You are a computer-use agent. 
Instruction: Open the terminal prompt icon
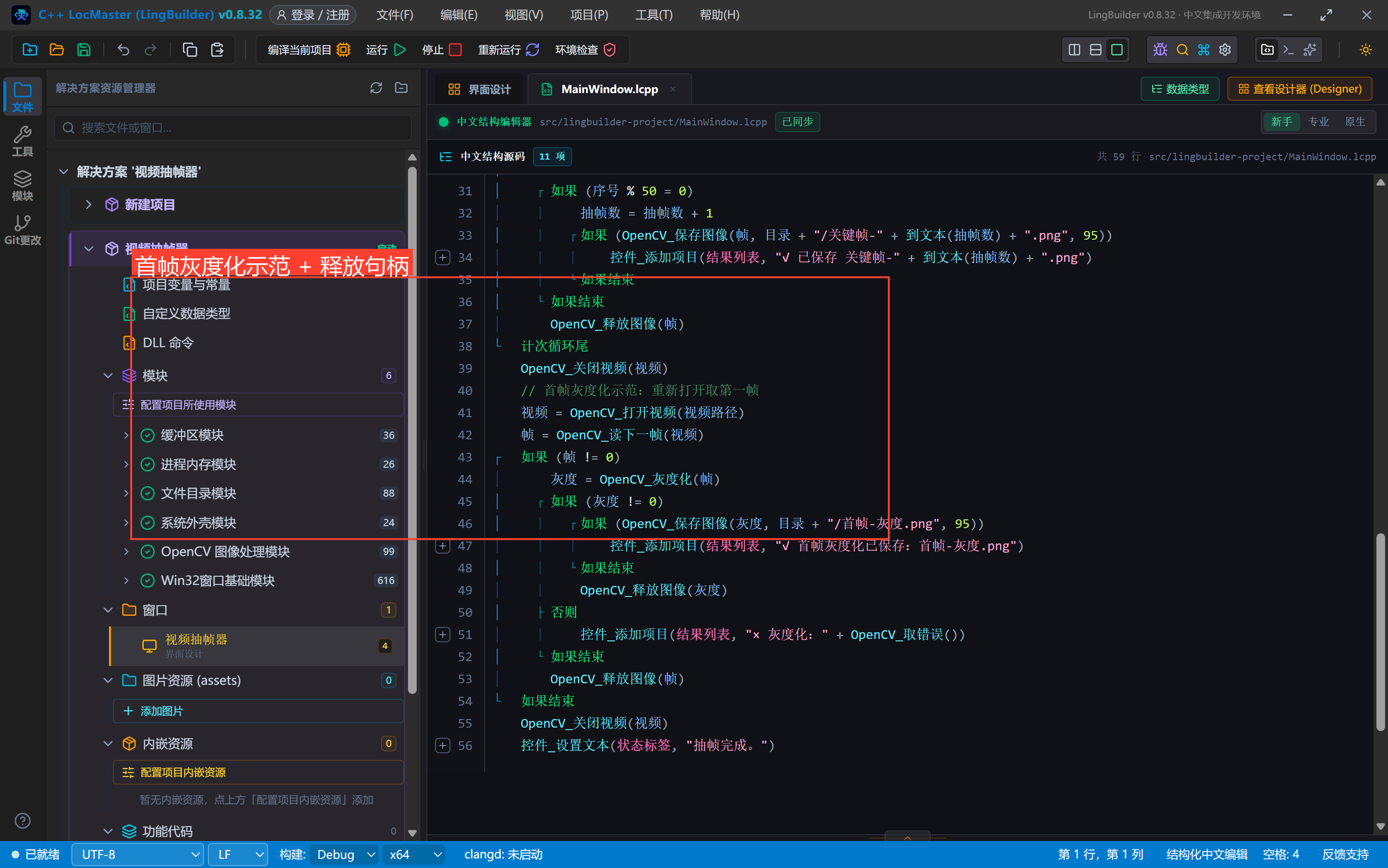(x=1288, y=50)
